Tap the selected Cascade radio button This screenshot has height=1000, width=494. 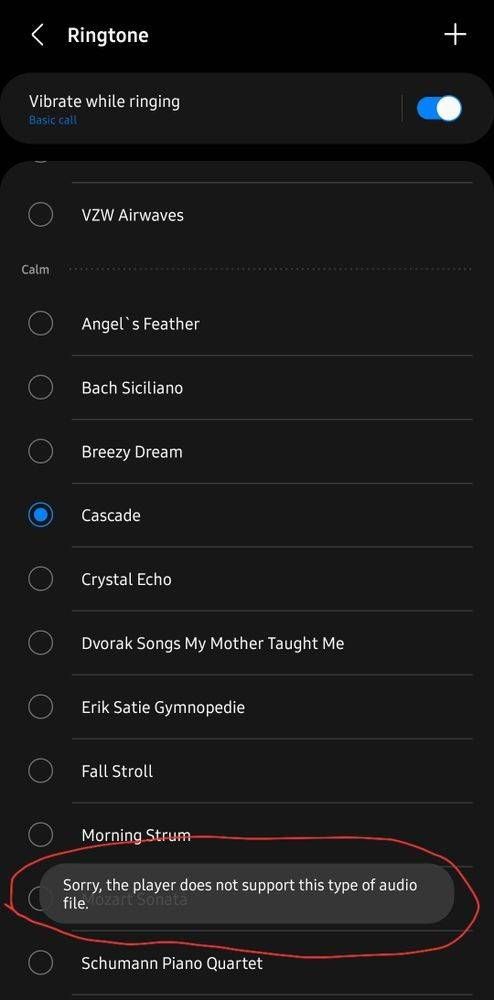point(40,515)
